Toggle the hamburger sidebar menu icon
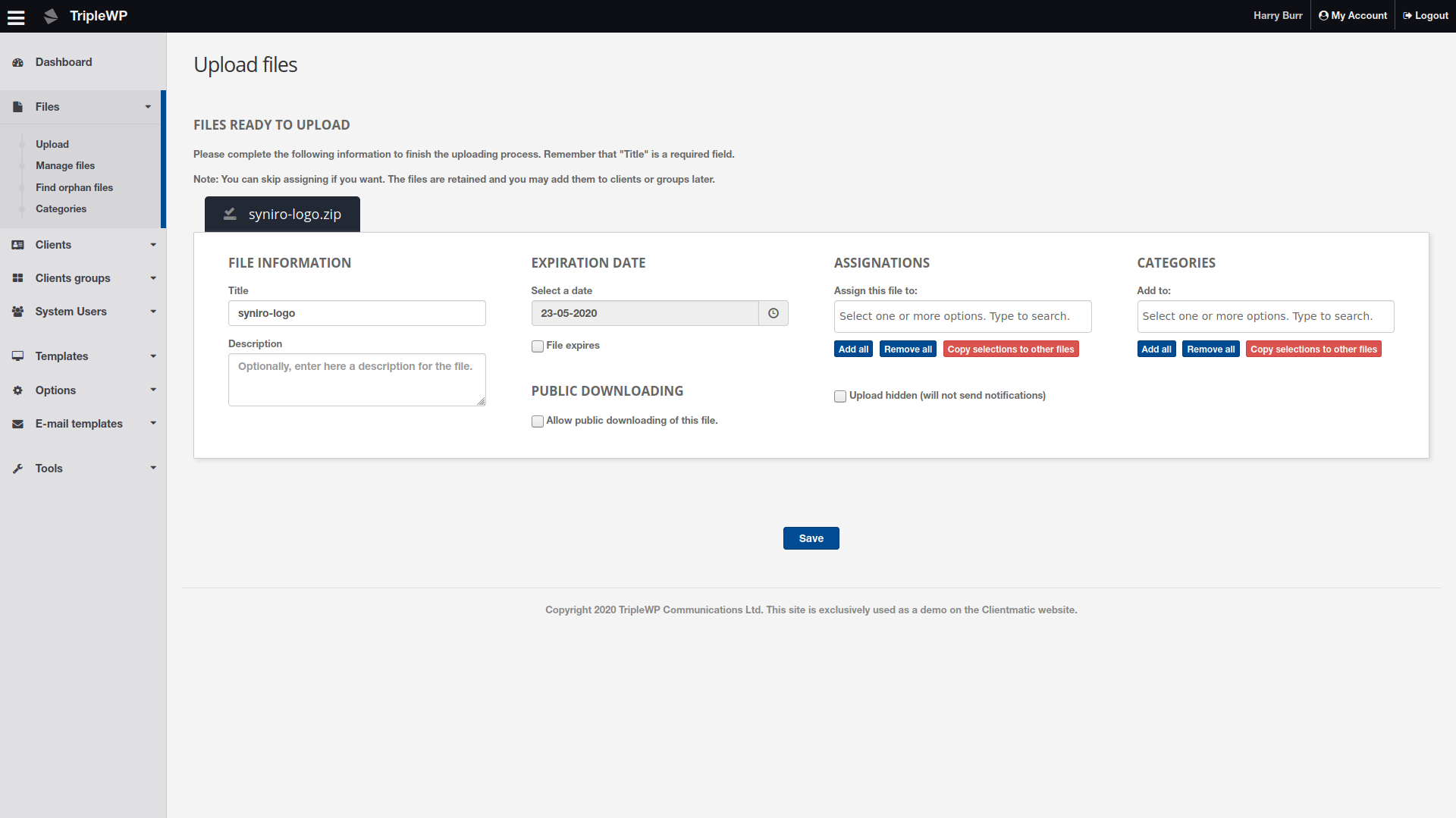 click(16, 17)
